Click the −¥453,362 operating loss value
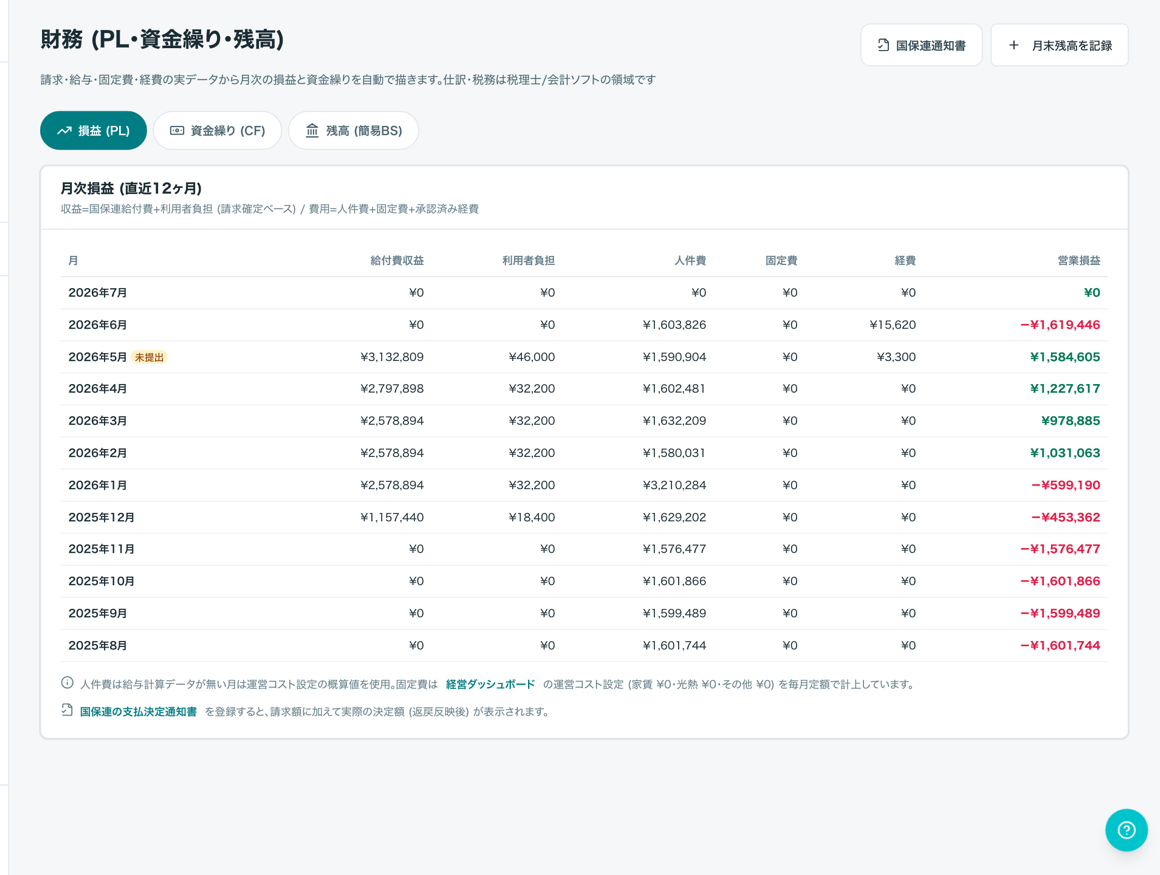Viewport: 1160px width, 875px height. 1065,517
